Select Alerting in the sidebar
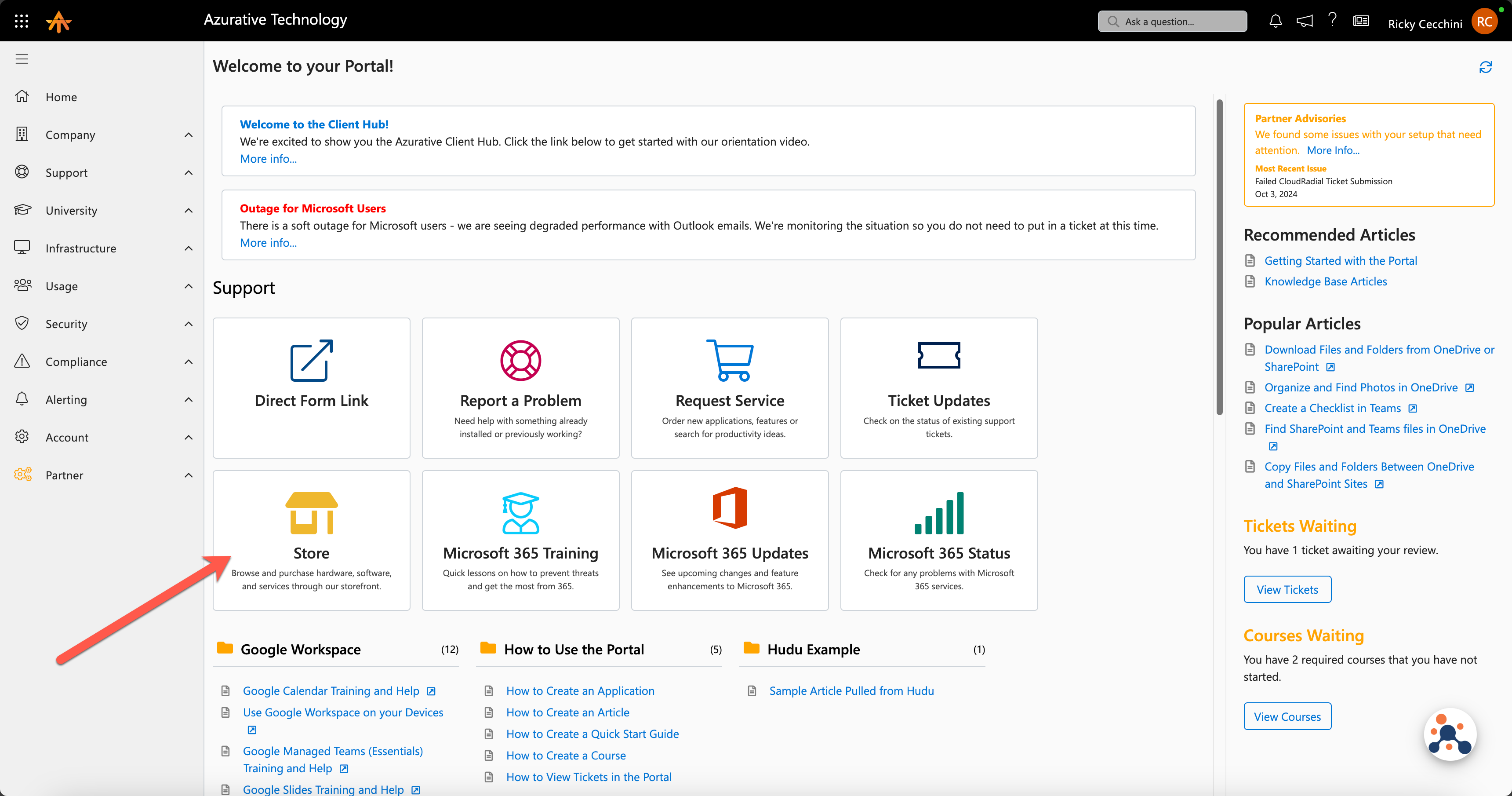 click(66, 399)
